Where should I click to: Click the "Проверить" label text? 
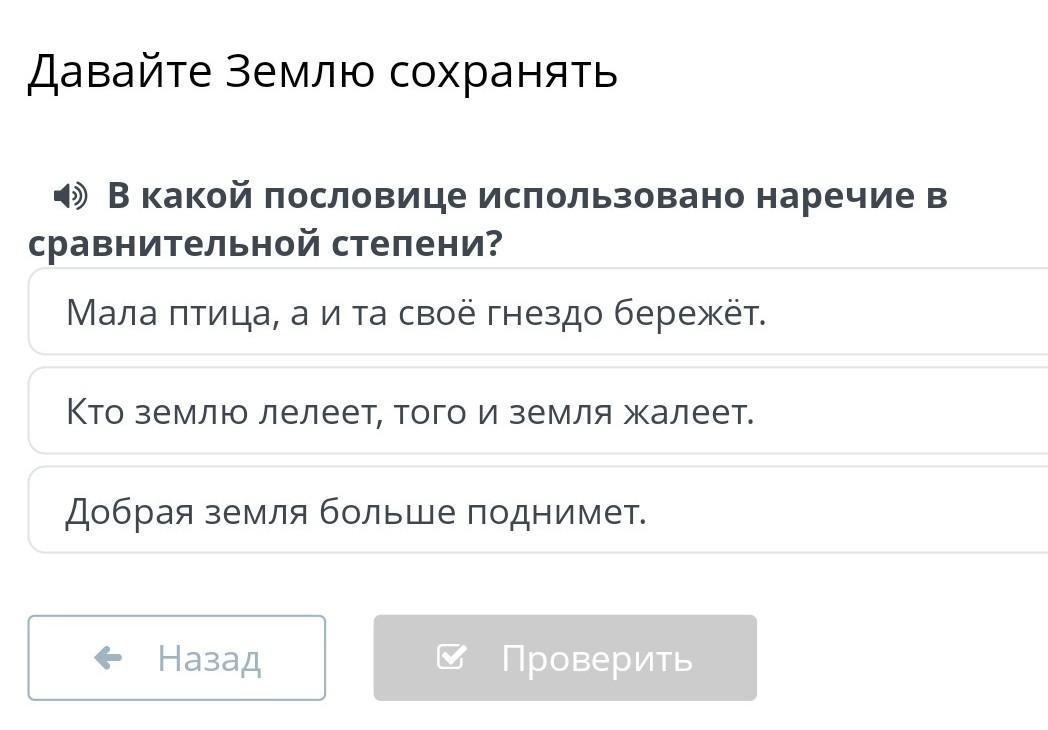[597, 659]
